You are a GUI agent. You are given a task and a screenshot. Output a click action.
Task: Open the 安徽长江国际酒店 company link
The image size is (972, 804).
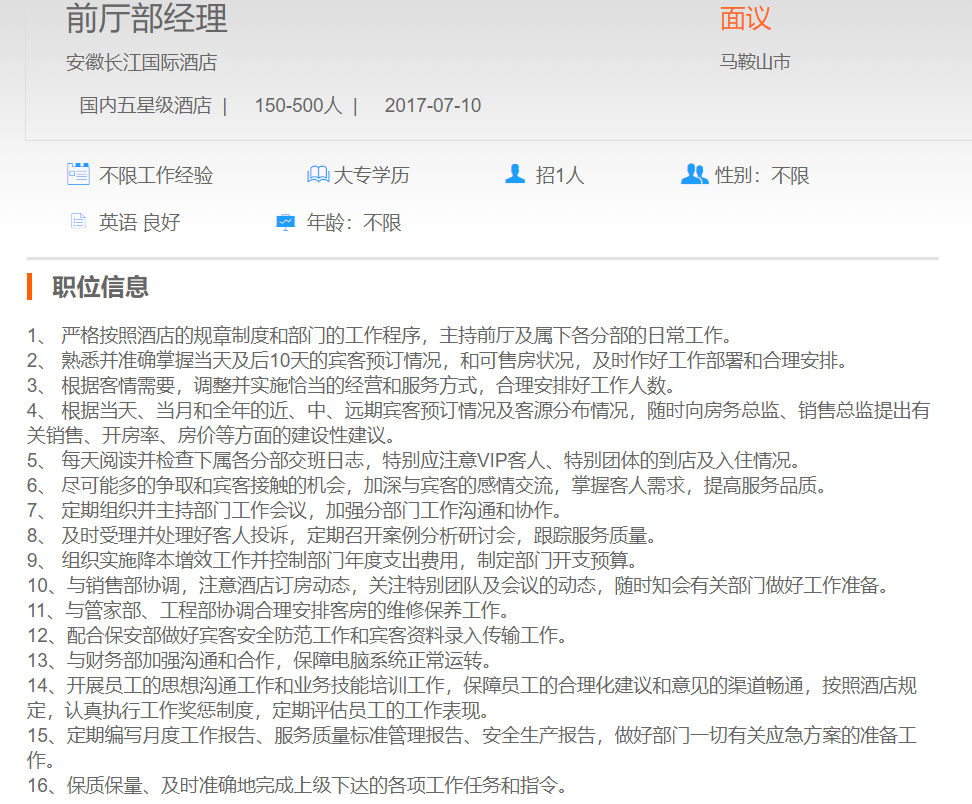click(x=141, y=62)
